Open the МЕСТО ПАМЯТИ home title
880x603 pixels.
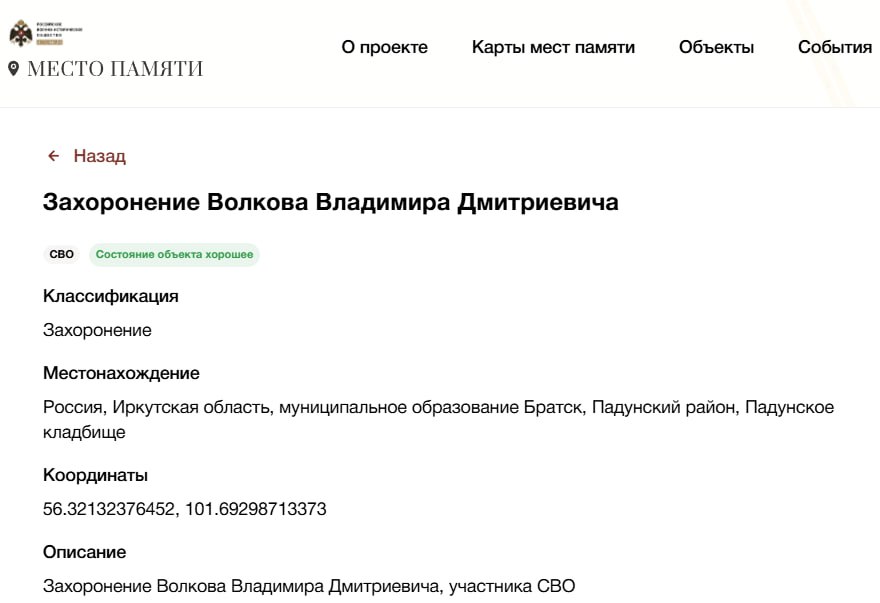point(115,69)
